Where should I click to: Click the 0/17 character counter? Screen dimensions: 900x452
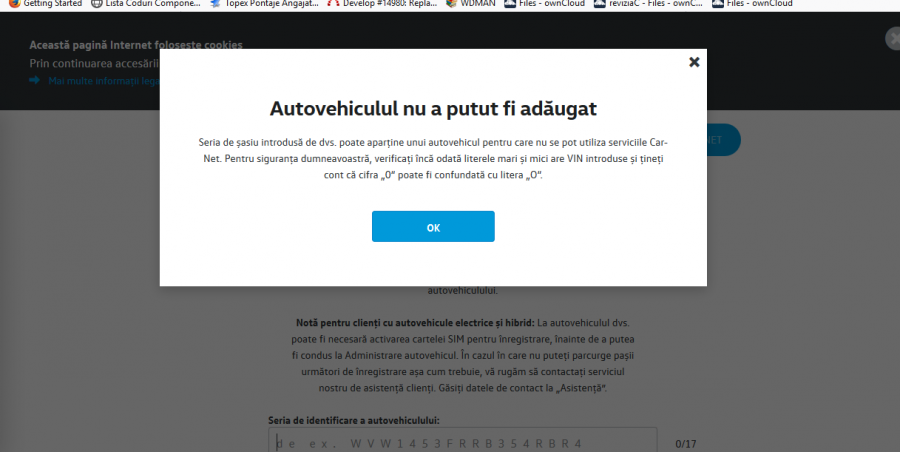click(686, 444)
